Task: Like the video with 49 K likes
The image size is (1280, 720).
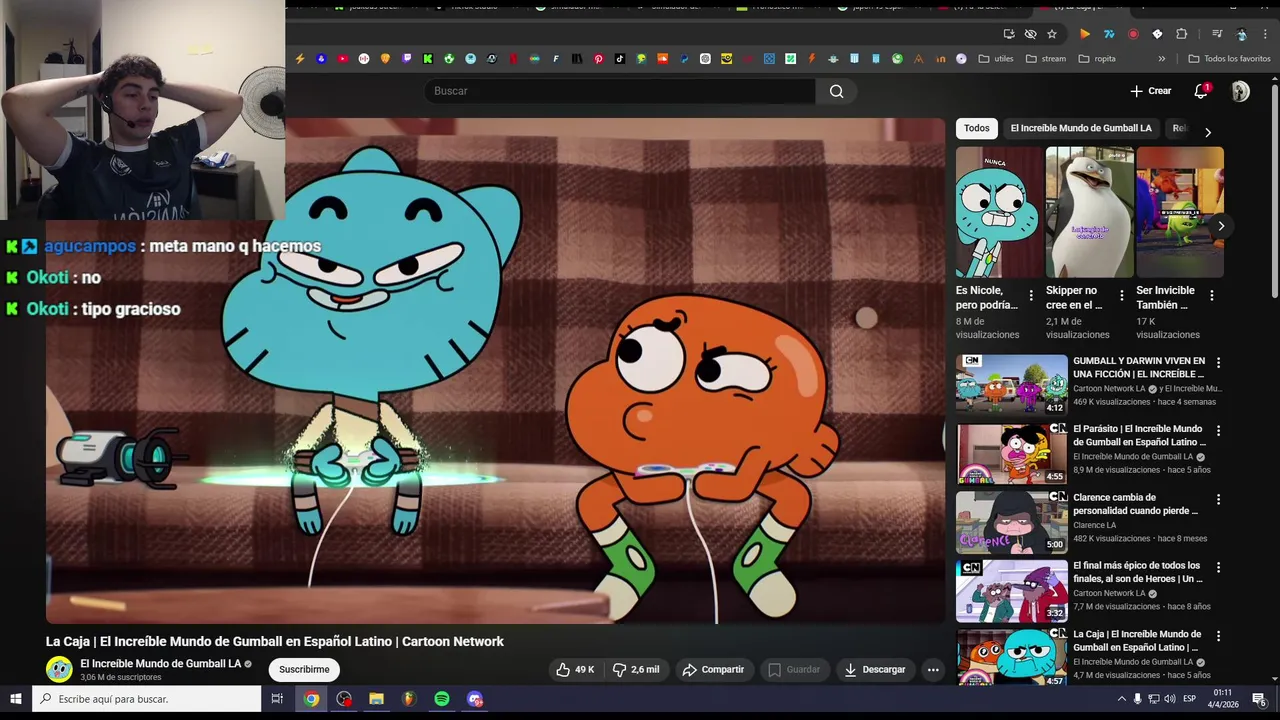Action: tap(575, 669)
